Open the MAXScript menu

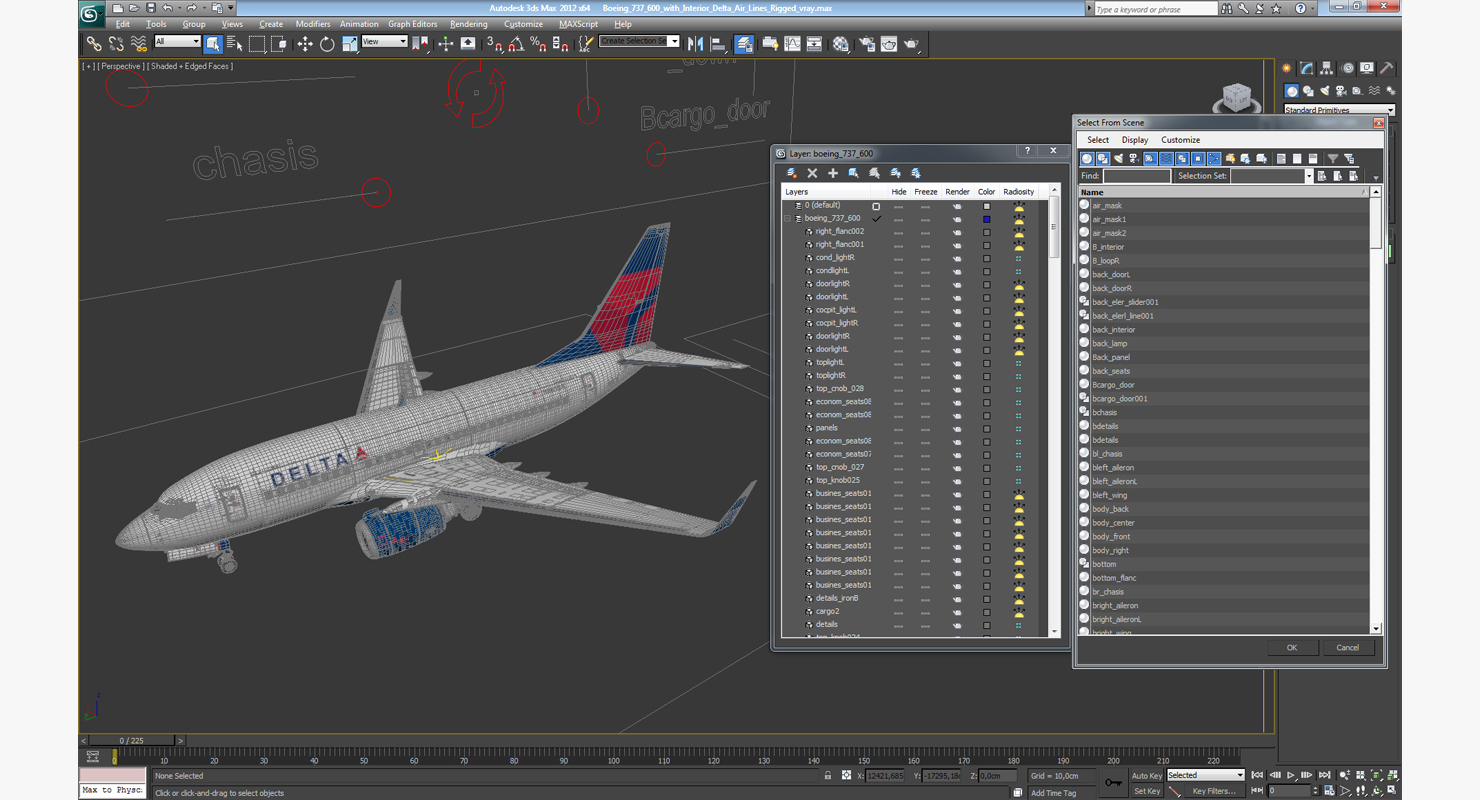pos(578,24)
